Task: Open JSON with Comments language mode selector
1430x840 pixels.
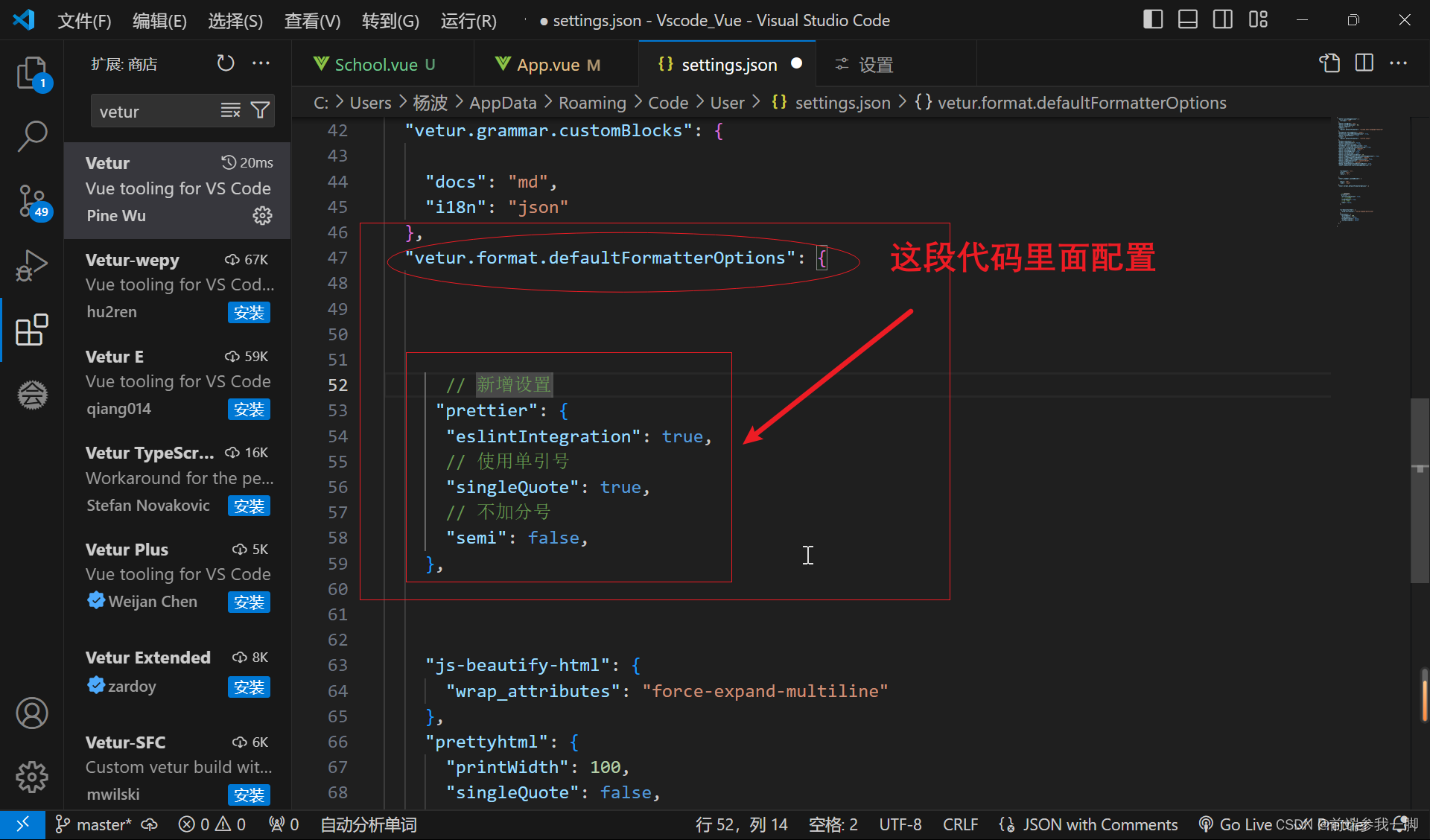Action: pos(1099,824)
